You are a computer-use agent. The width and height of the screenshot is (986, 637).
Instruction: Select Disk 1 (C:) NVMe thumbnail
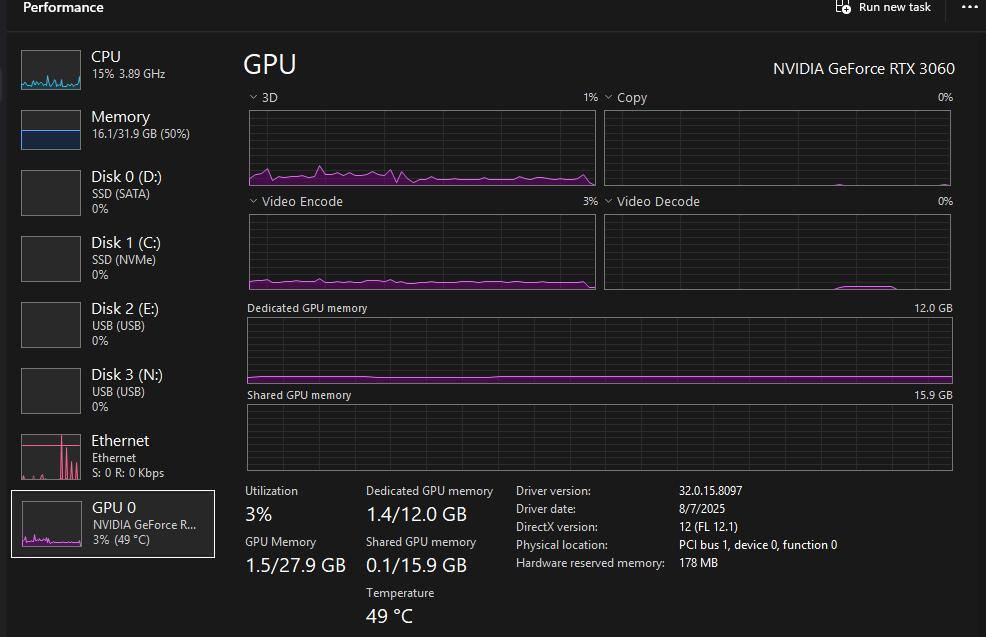point(51,258)
